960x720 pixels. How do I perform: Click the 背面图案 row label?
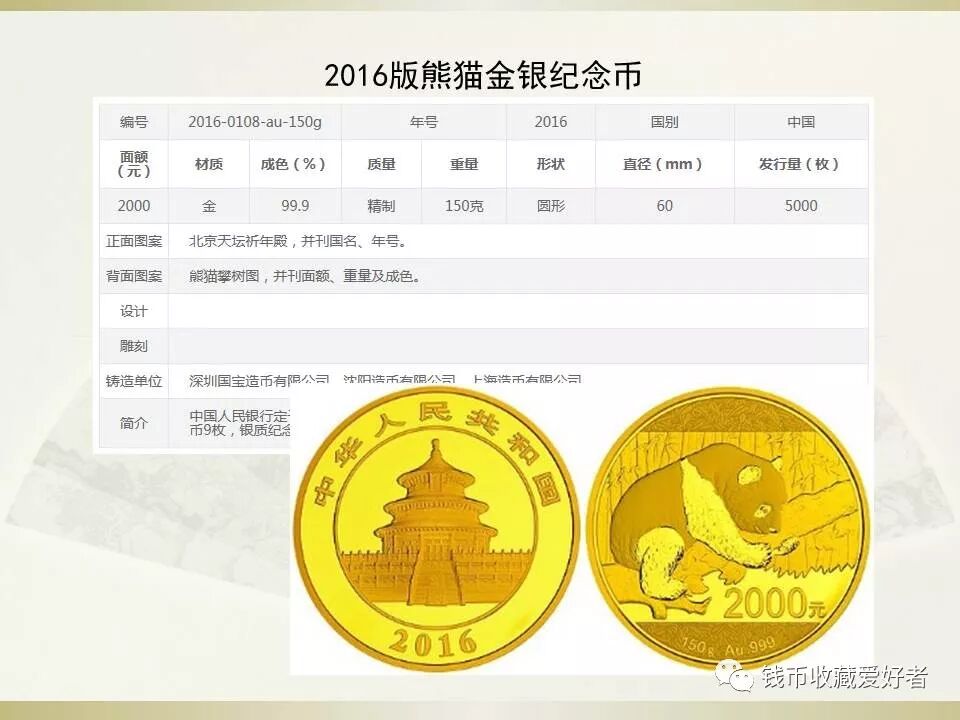pyautogui.click(x=133, y=276)
